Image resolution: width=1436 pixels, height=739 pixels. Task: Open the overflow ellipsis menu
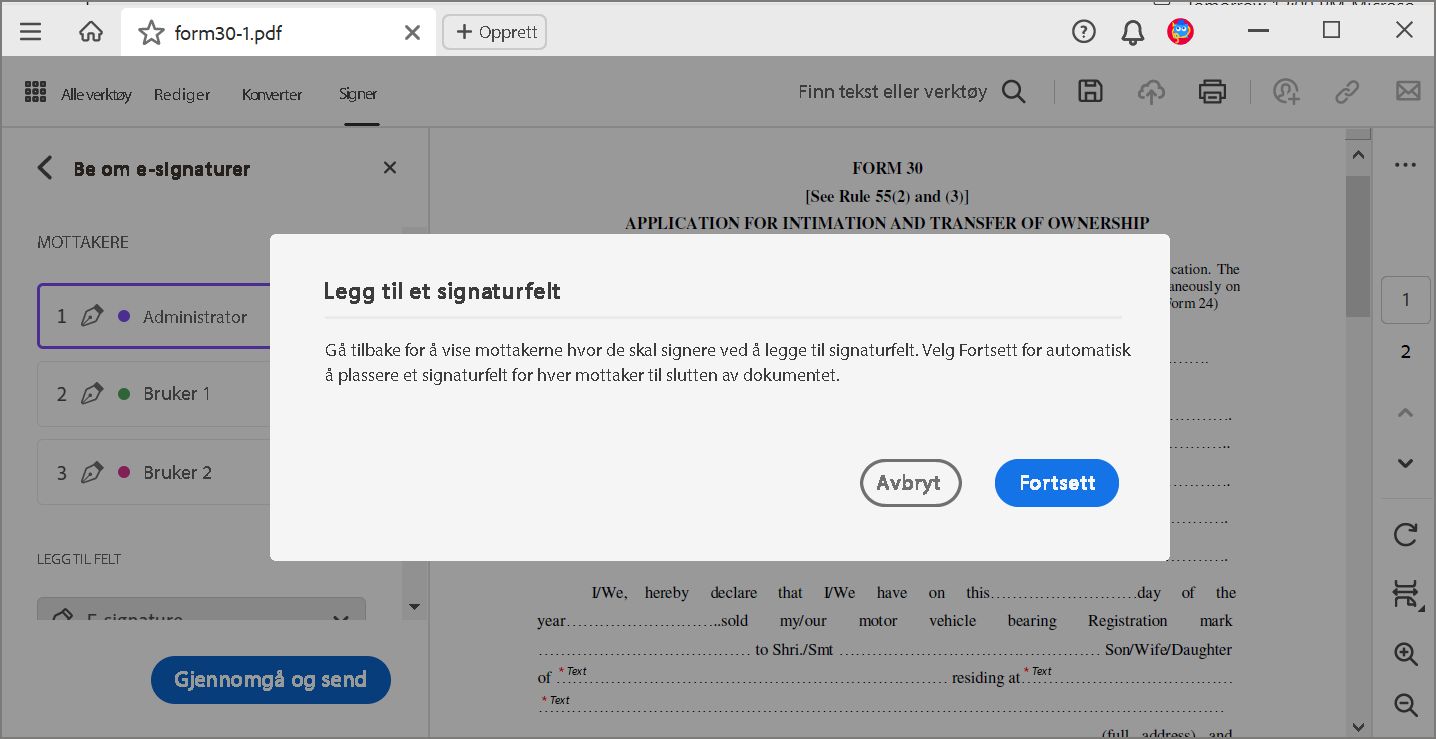click(1405, 164)
